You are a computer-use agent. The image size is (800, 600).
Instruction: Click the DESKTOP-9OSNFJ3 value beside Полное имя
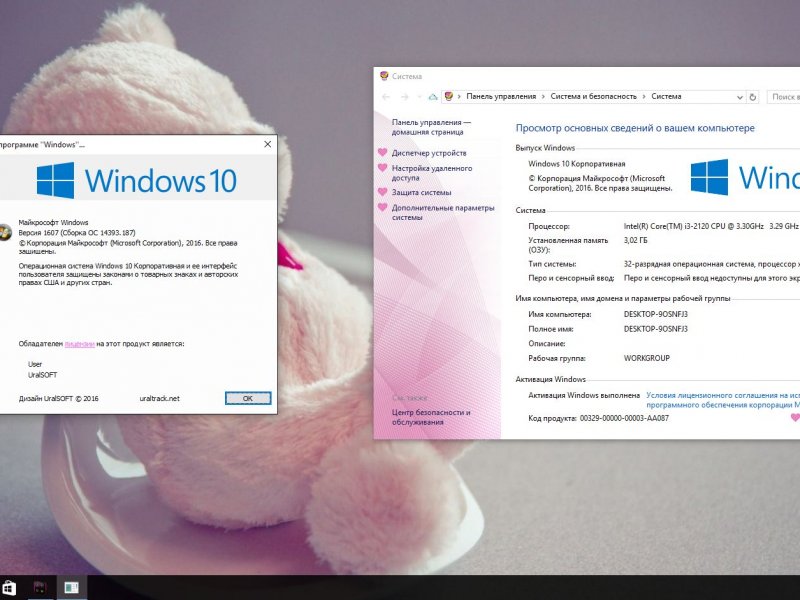coord(656,329)
